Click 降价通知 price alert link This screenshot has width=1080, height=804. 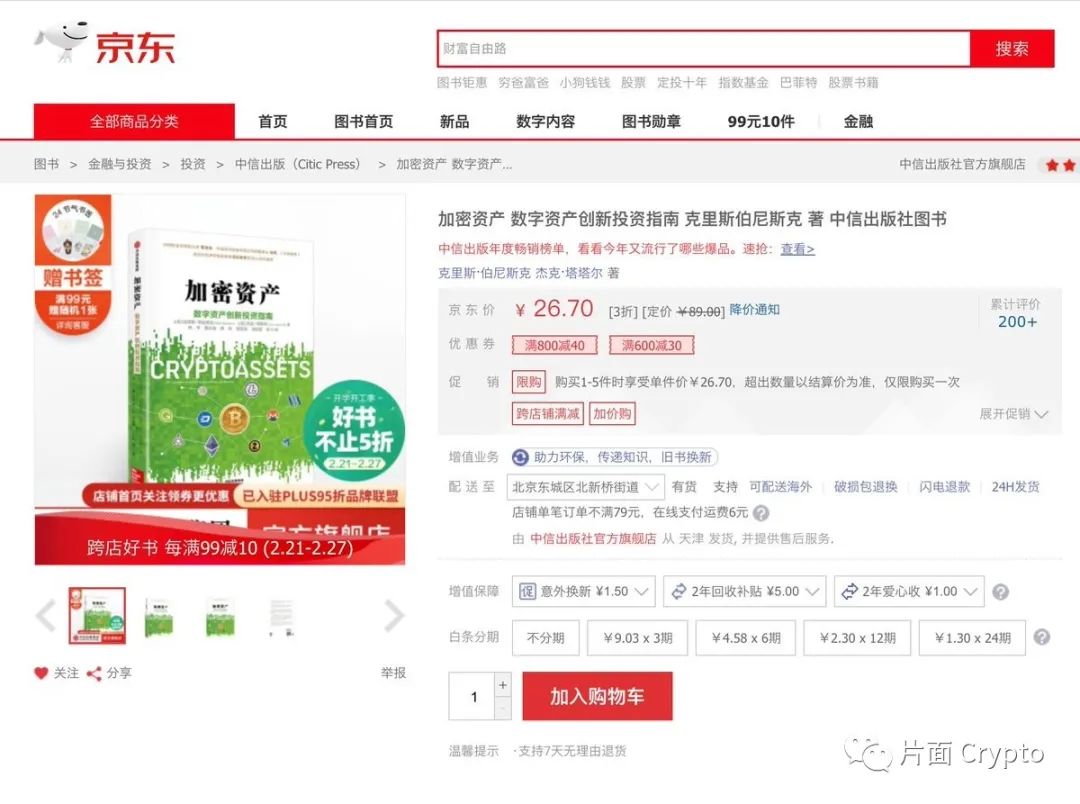click(755, 309)
